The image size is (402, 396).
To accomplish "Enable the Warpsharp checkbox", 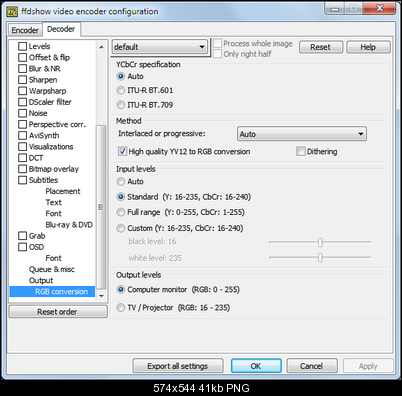I will (22, 91).
